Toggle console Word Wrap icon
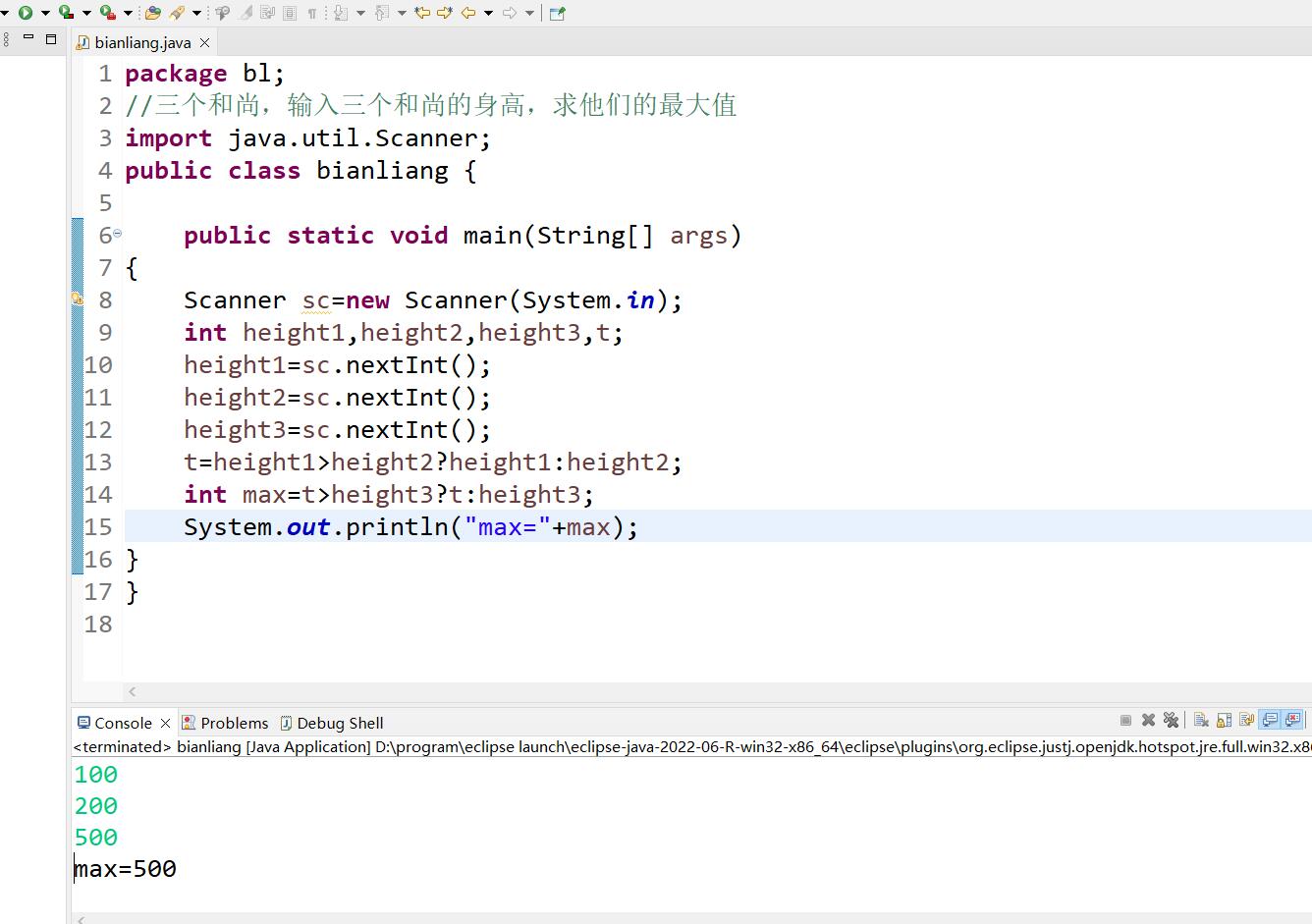This screenshot has height=924, width=1312. 1246,720
